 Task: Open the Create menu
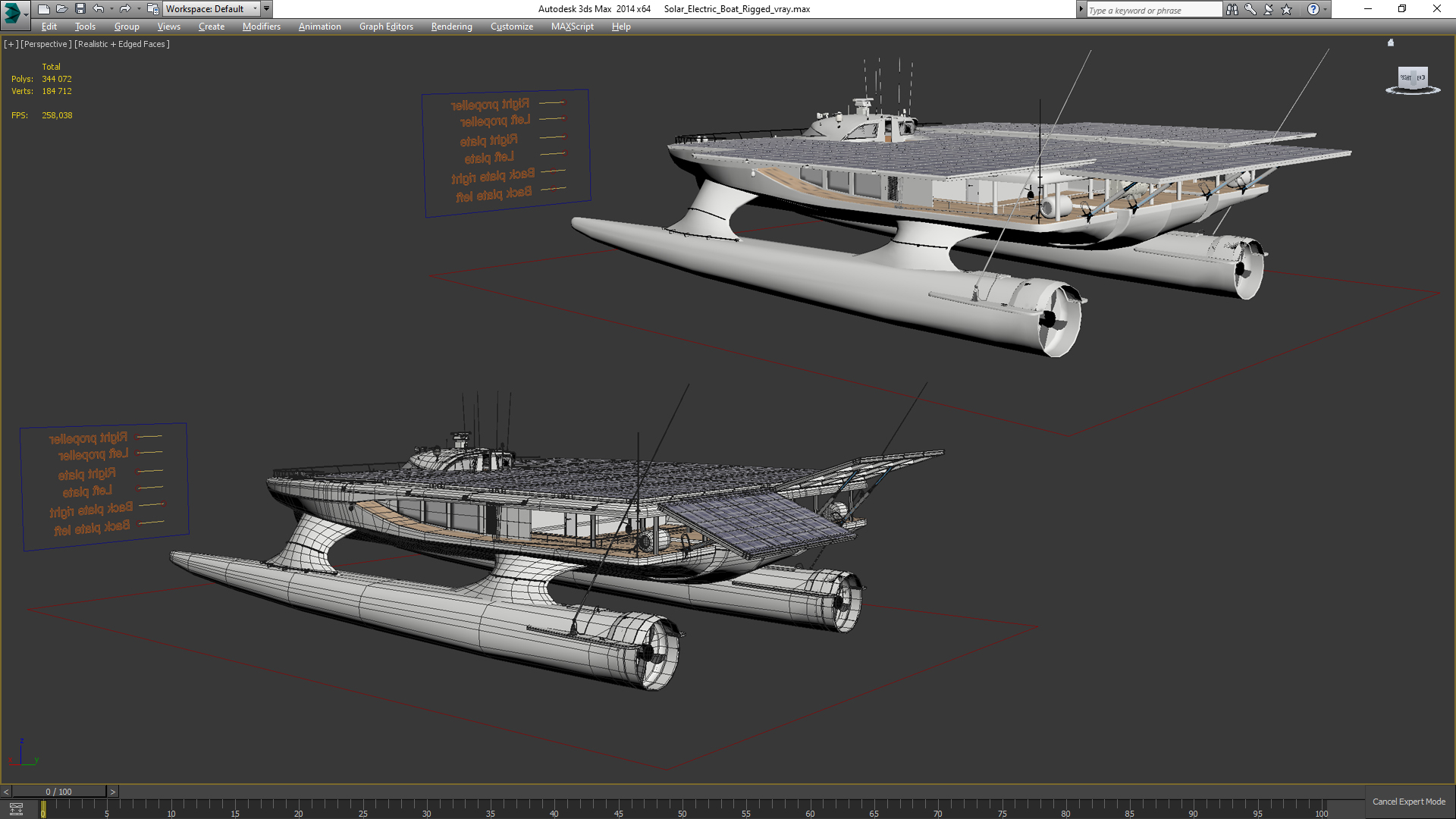[x=212, y=27]
